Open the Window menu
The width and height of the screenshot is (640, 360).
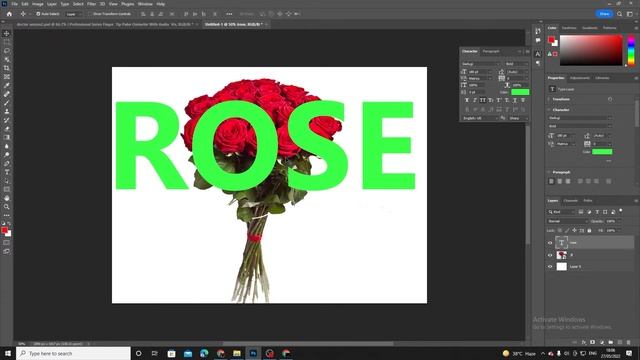coord(145,4)
